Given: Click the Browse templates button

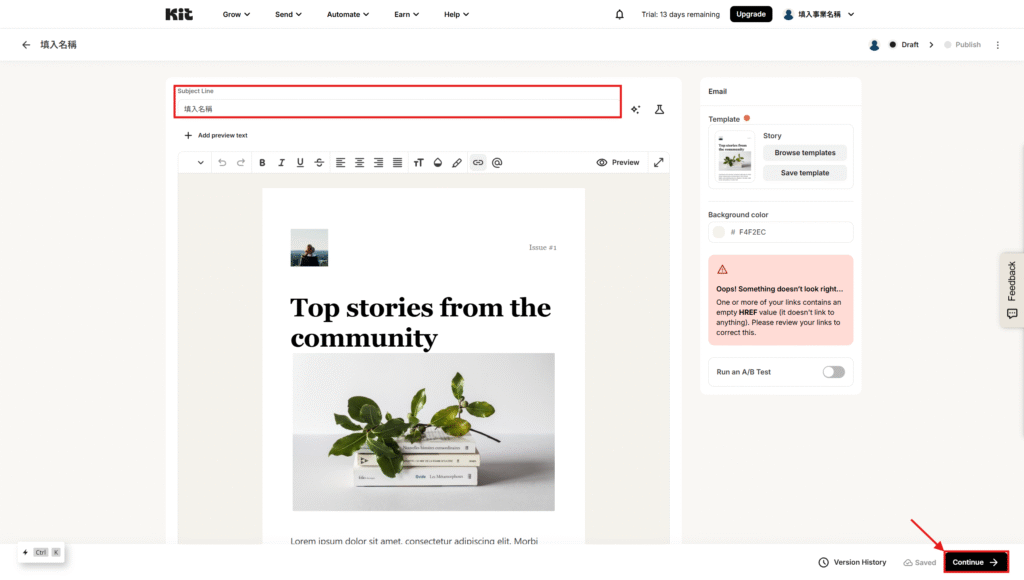Looking at the screenshot, I should pos(805,153).
